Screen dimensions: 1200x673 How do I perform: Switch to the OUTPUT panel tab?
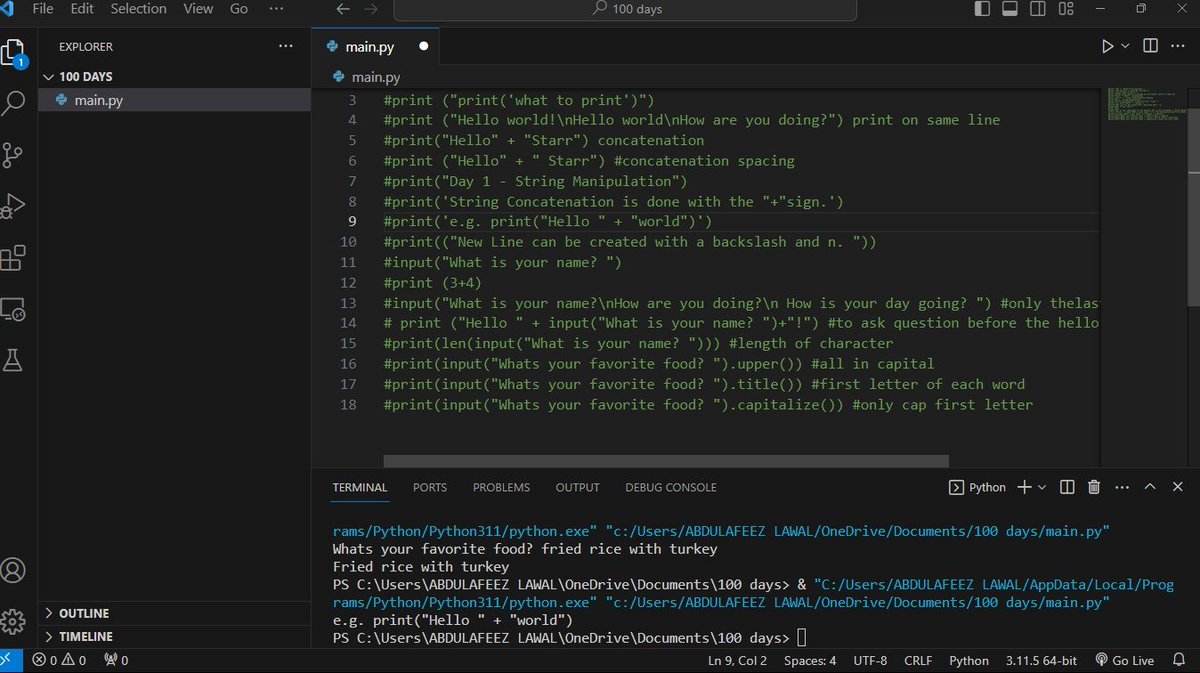coord(578,487)
